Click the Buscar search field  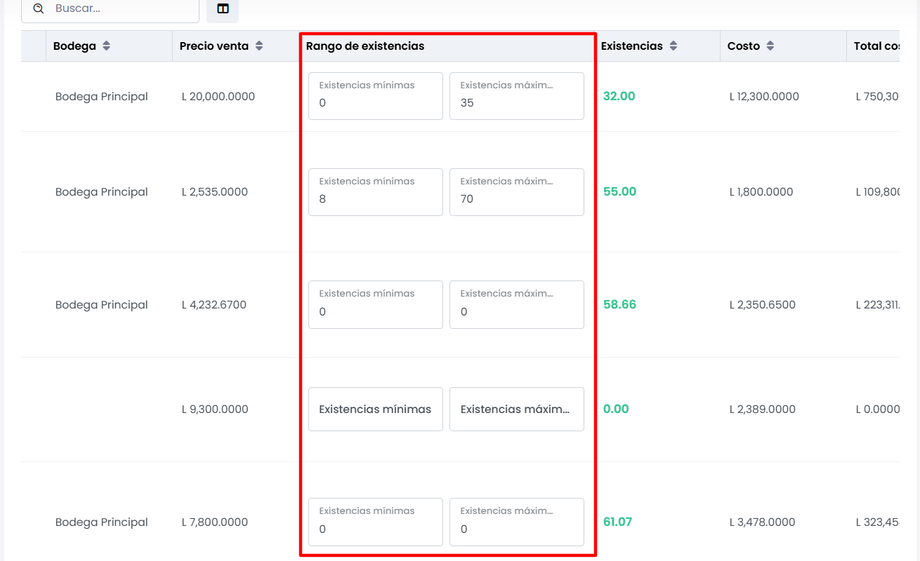(120, 9)
